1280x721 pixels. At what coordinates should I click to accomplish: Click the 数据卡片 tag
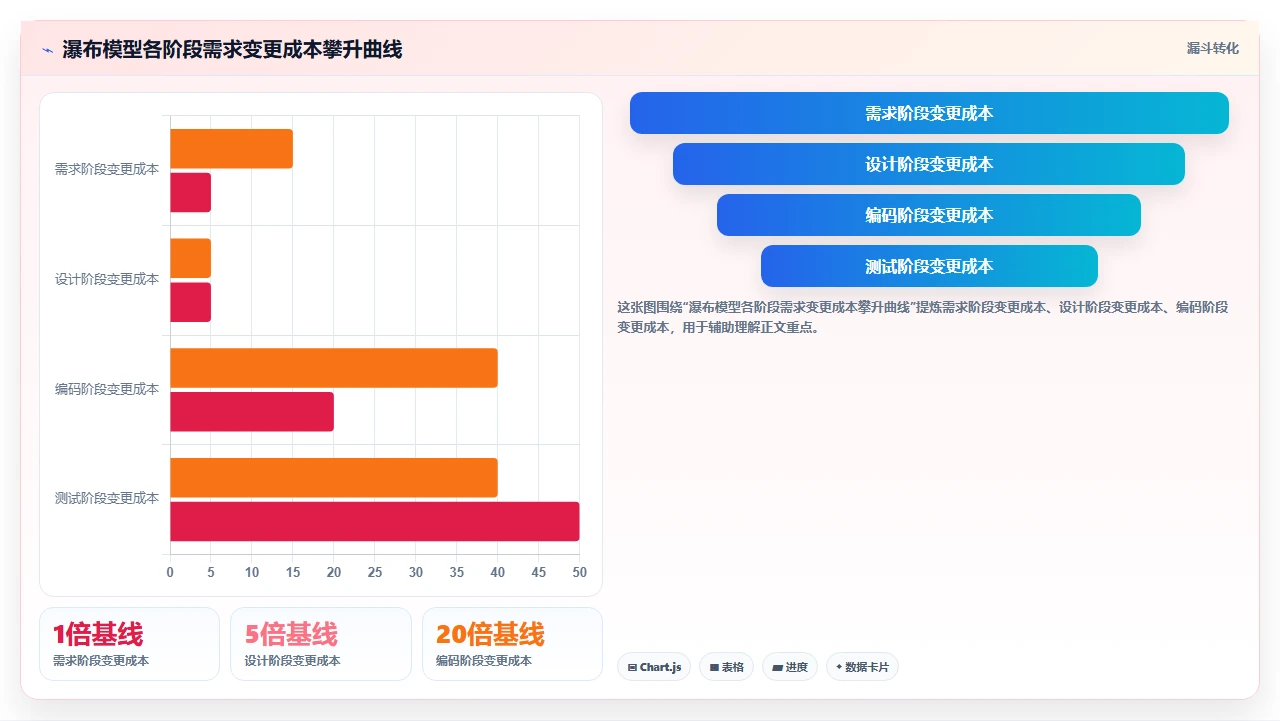pyautogui.click(x=862, y=667)
